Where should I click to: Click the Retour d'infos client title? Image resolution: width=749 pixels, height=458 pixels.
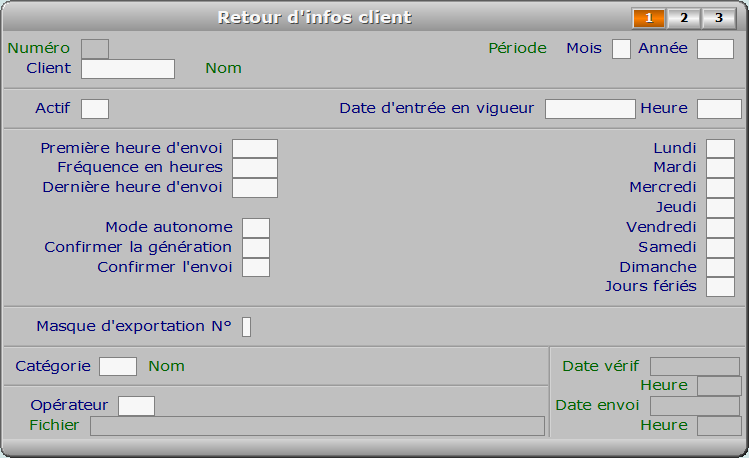pyautogui.click(x=315, y=18)
